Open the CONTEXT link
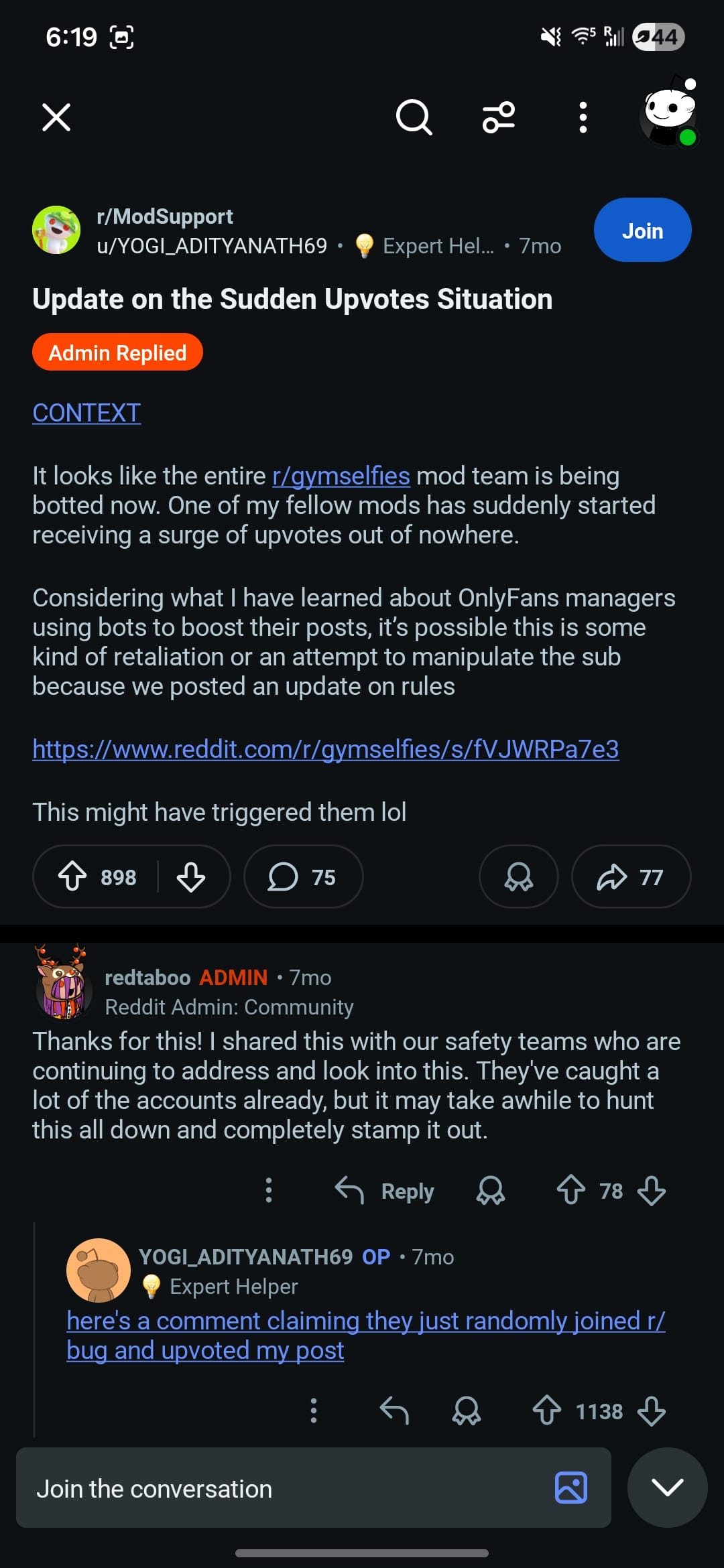Screen dimensions: 724x1568 pyautogui.click(x=86, y=413)
